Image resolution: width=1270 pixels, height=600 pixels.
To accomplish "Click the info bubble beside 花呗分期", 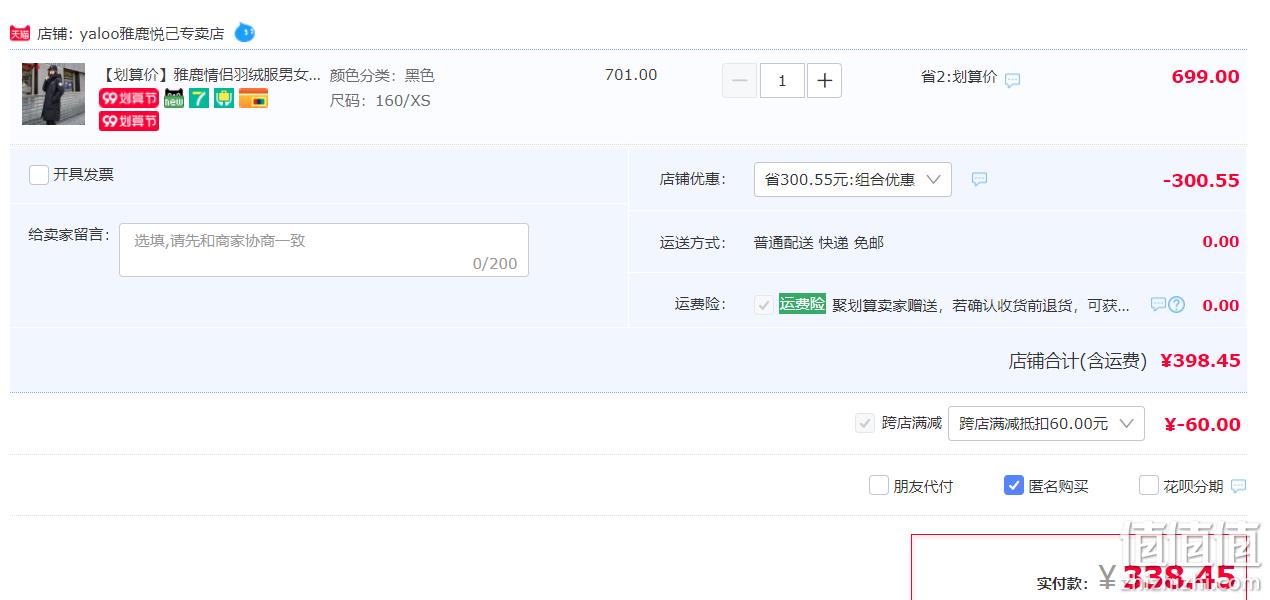I will point(1238,486).
